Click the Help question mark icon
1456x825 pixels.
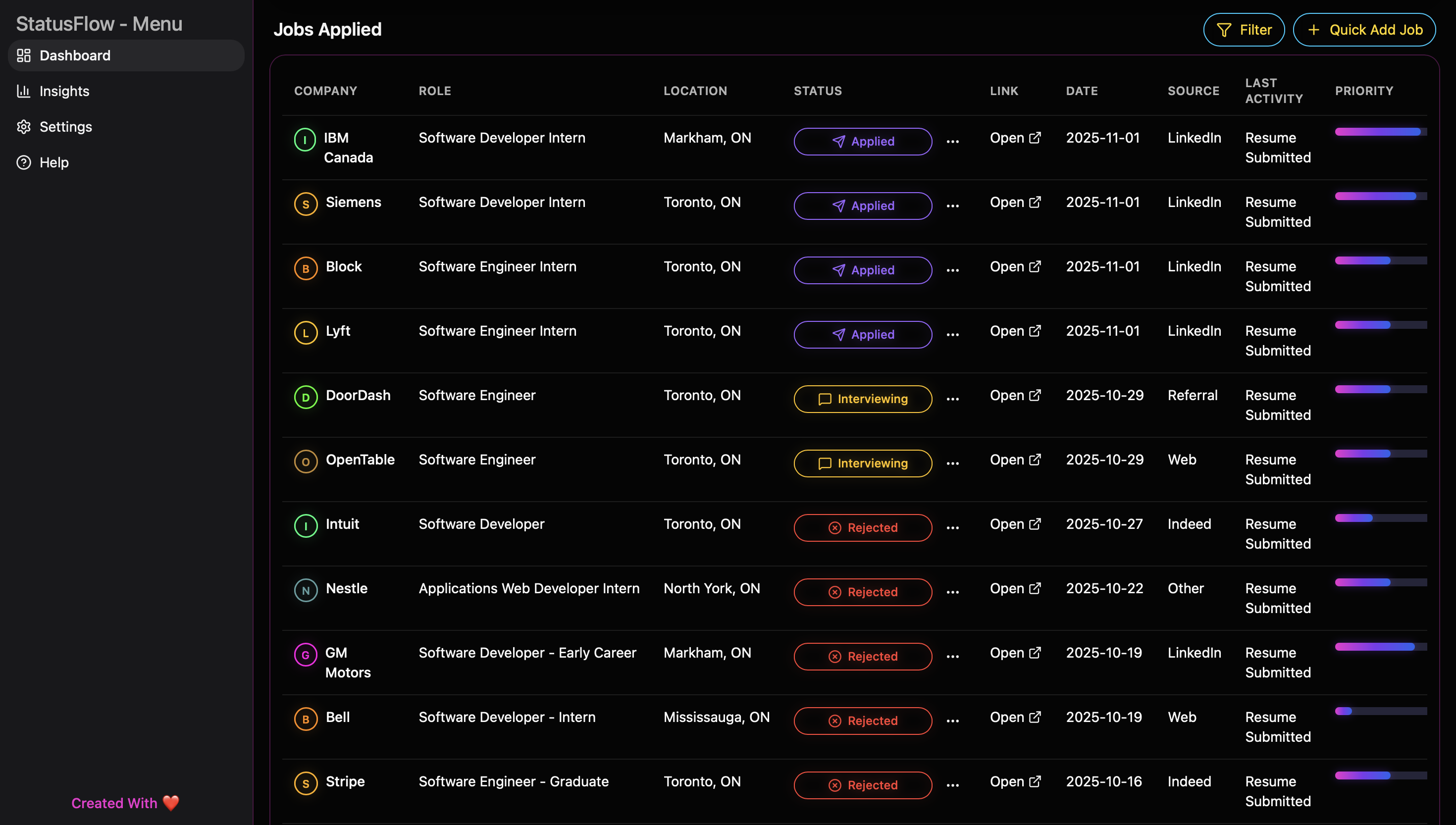point(23,162)
